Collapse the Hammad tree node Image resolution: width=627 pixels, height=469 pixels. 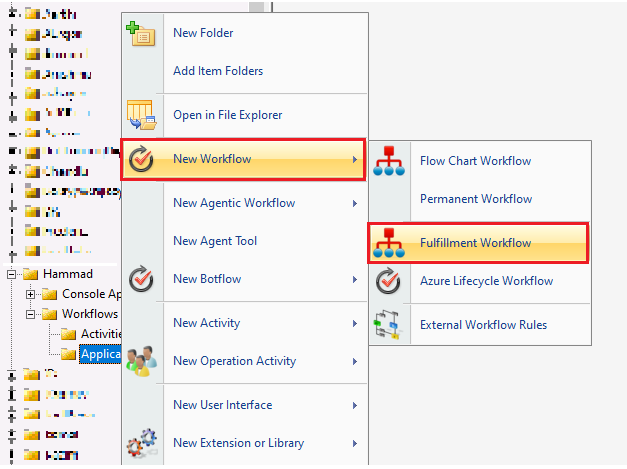pyautogui.click(x=11, y=274)
